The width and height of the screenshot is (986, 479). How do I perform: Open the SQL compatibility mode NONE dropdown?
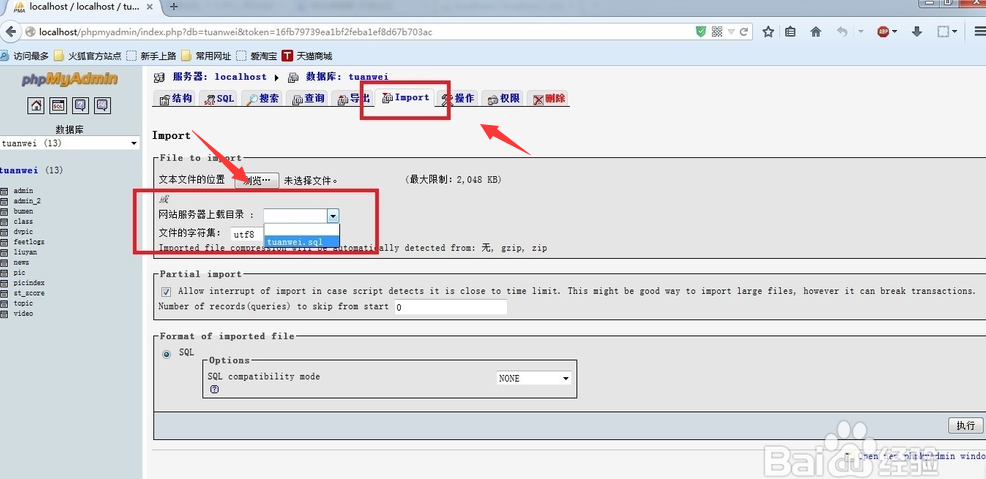pos(534,378)
